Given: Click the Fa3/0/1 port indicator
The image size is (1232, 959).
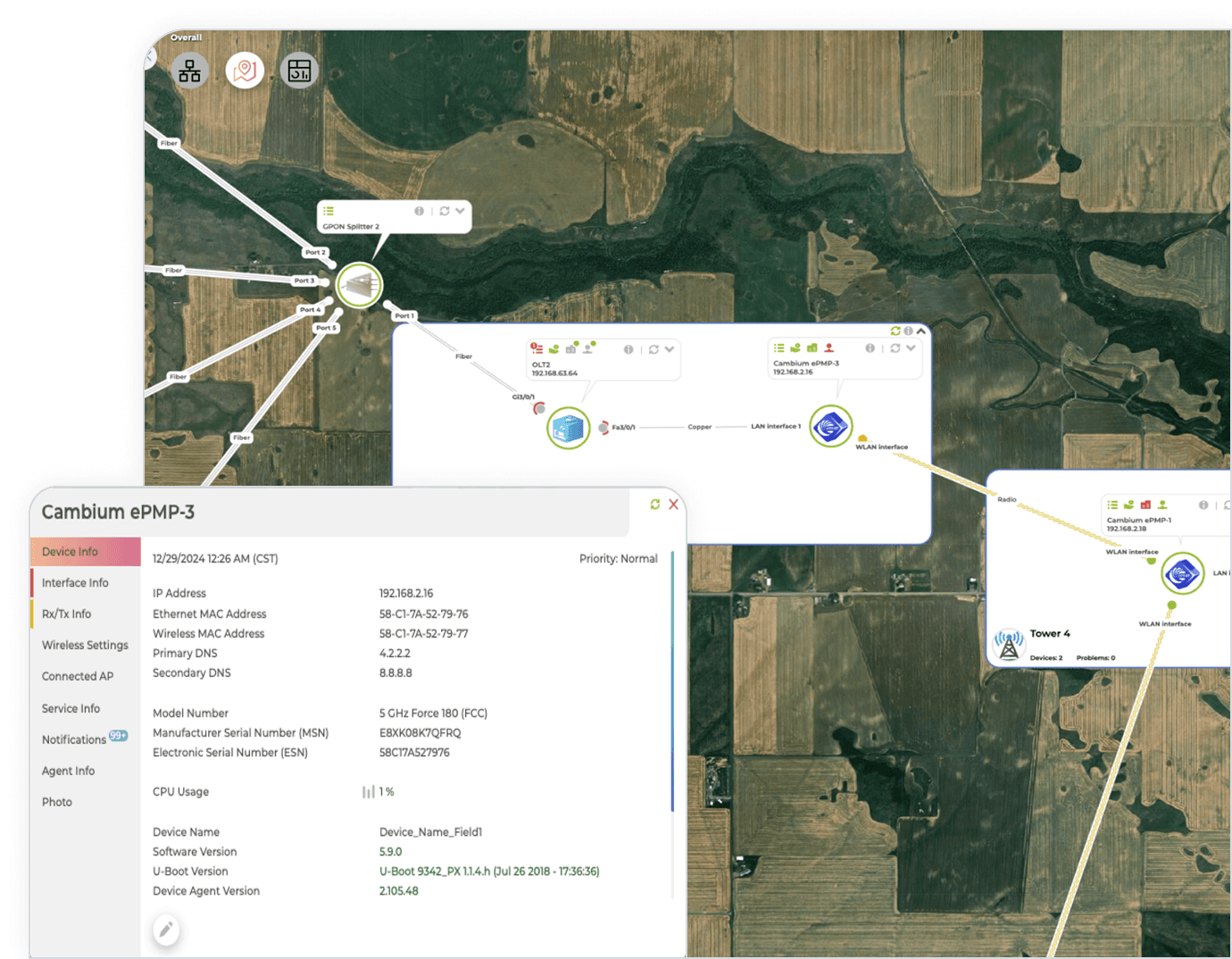Looking at the screenshot, I should coord(604,428).
